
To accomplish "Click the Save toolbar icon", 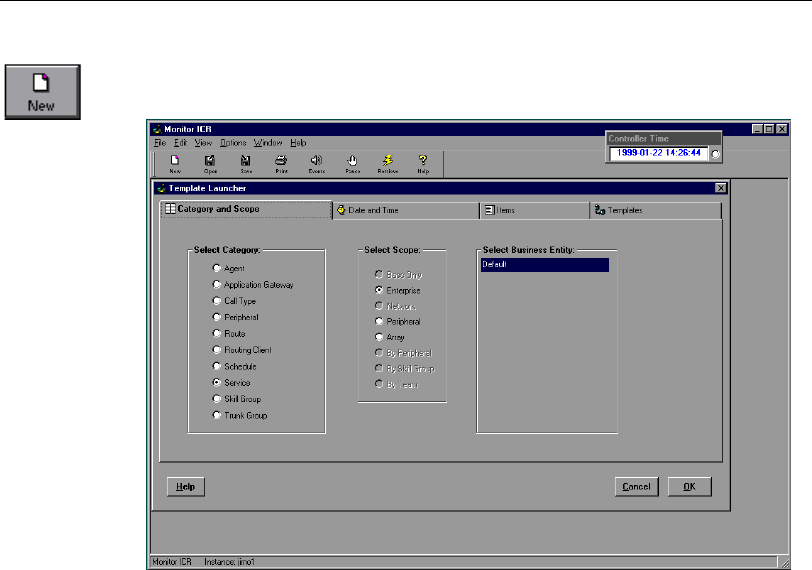I will coord(245,164).
